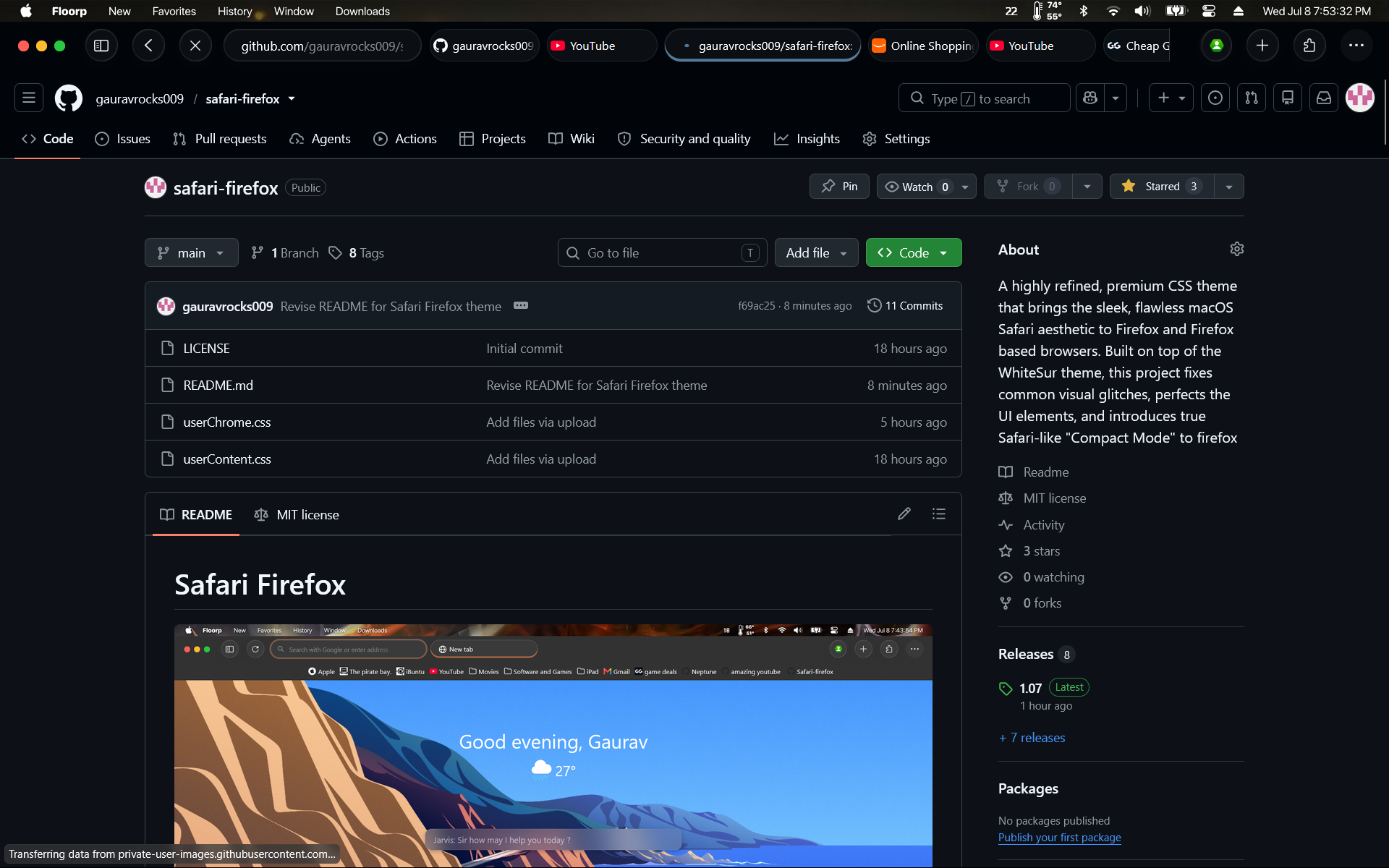Image resolution: width=1389 pixels, height=868 pixels.
Task: Unstar repository via Starred button
Action: point(1162,187)
